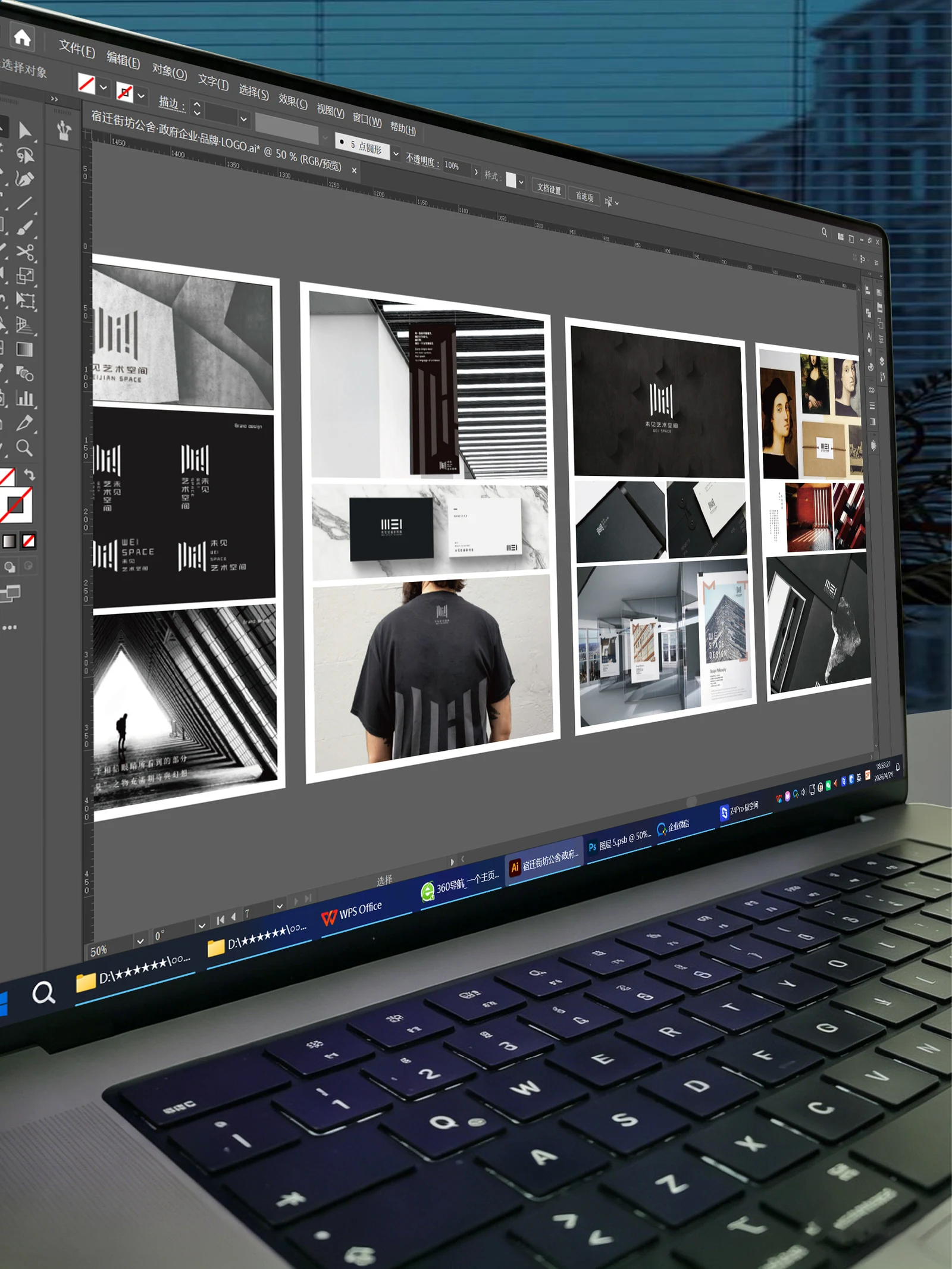952x1269 pixels.
Task: Open the Windows taskbar search icon
Action: 43,992
